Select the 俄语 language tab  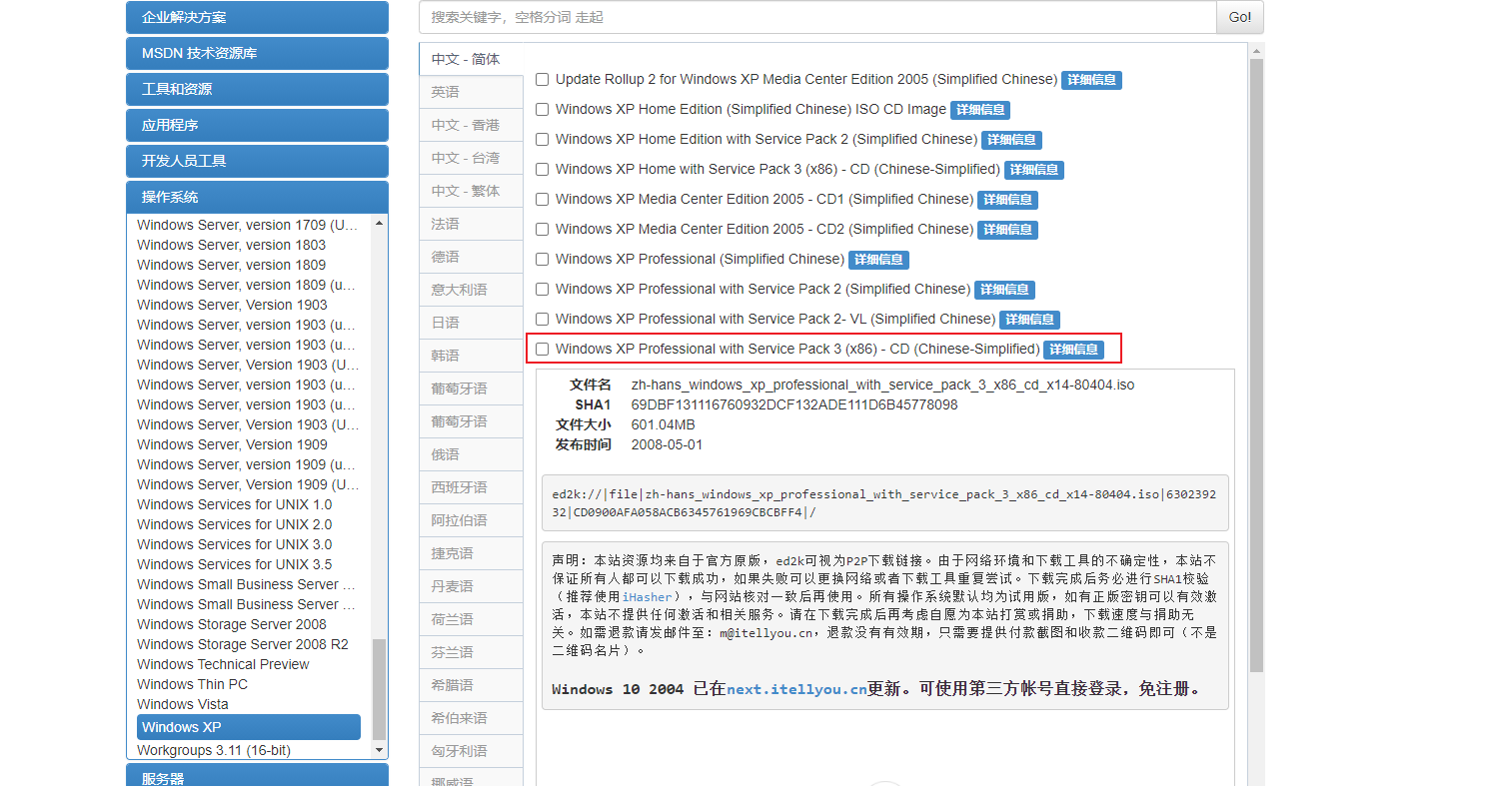[471, 454]
